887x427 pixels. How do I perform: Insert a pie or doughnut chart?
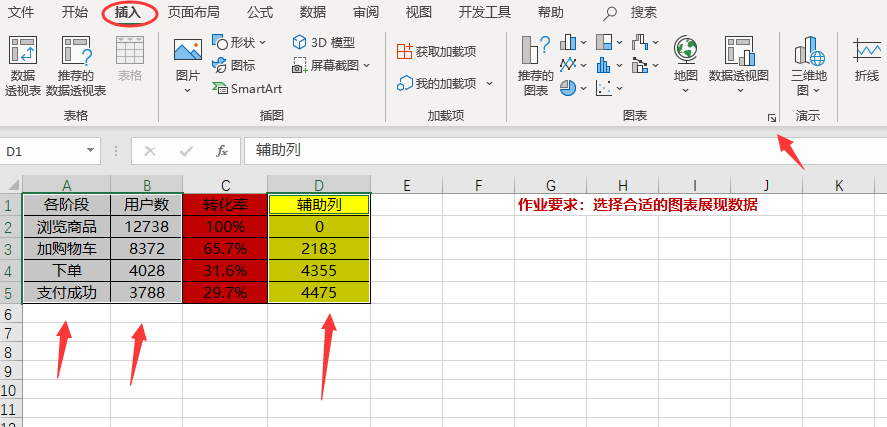567,88
